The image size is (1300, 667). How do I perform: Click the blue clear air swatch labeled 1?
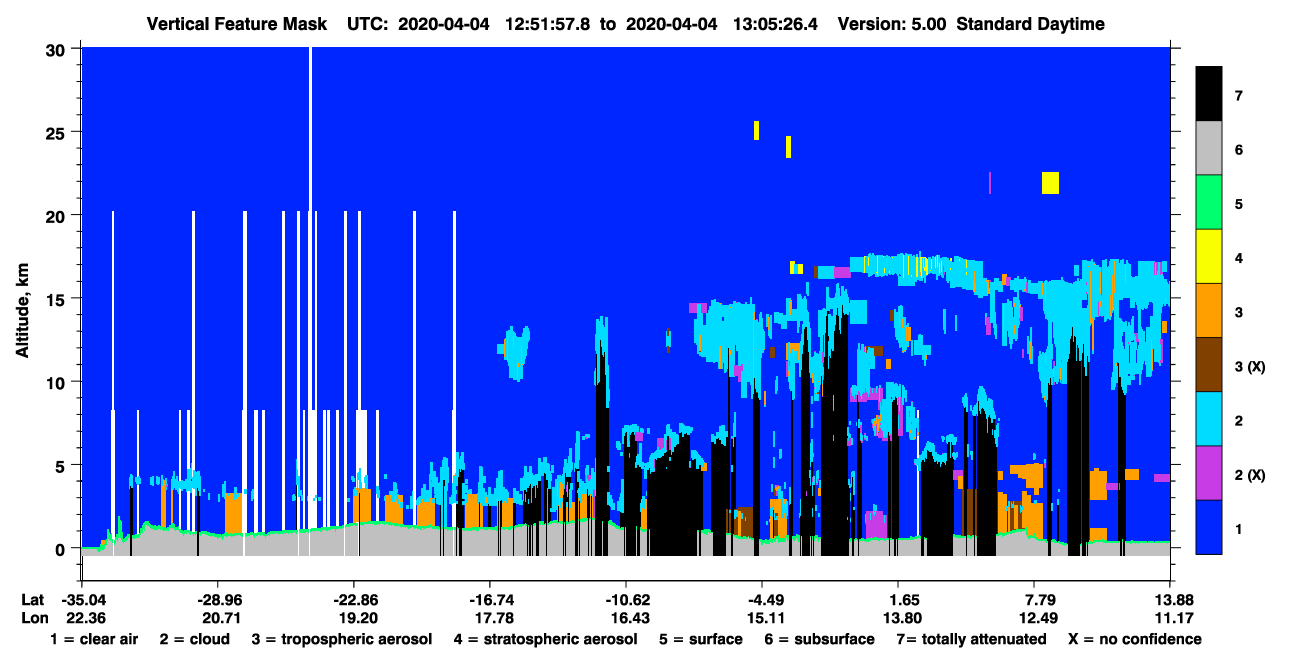click(1209, 527)
